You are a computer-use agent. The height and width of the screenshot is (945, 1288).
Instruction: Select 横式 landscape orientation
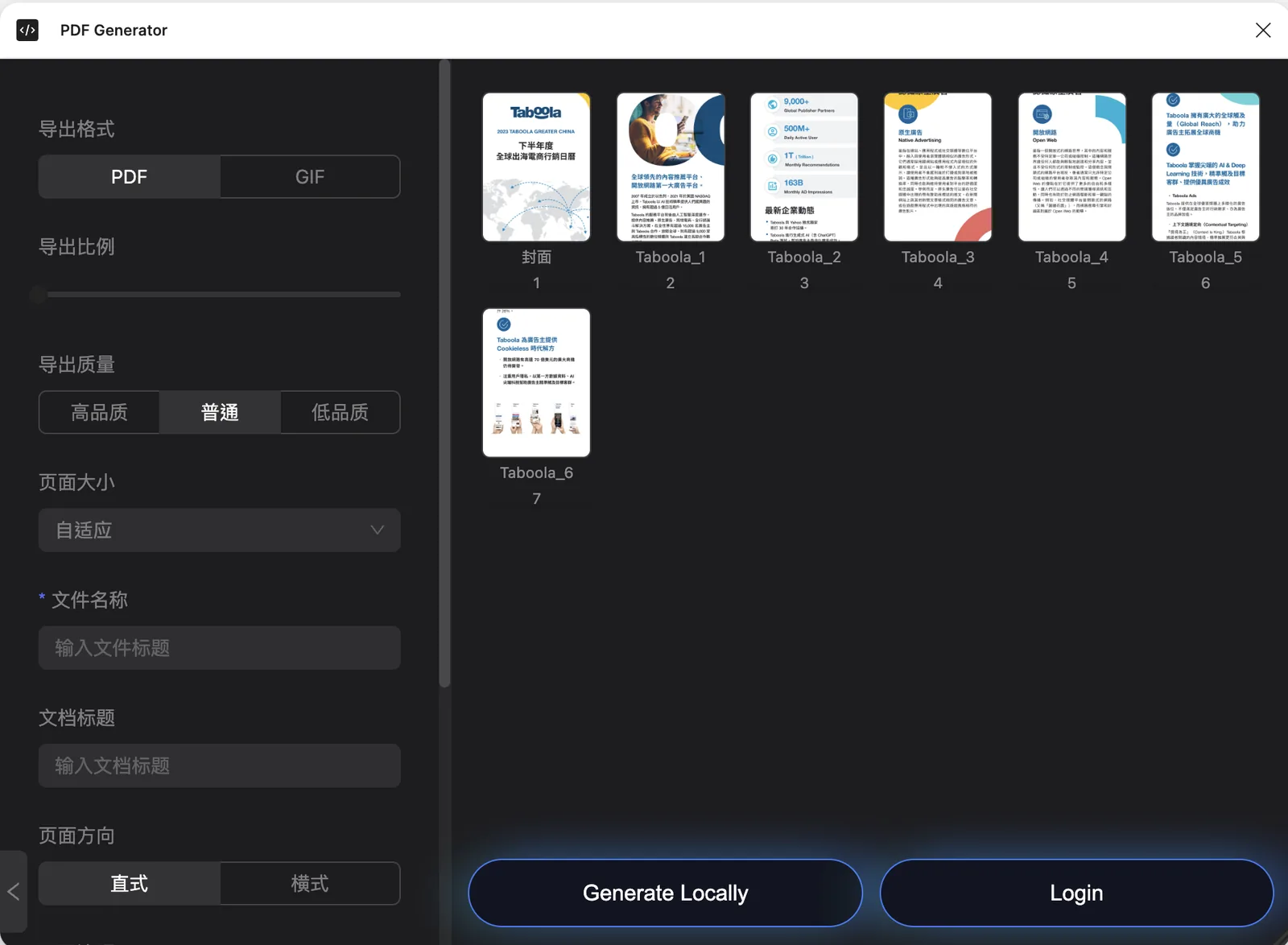tap(310, 884)
